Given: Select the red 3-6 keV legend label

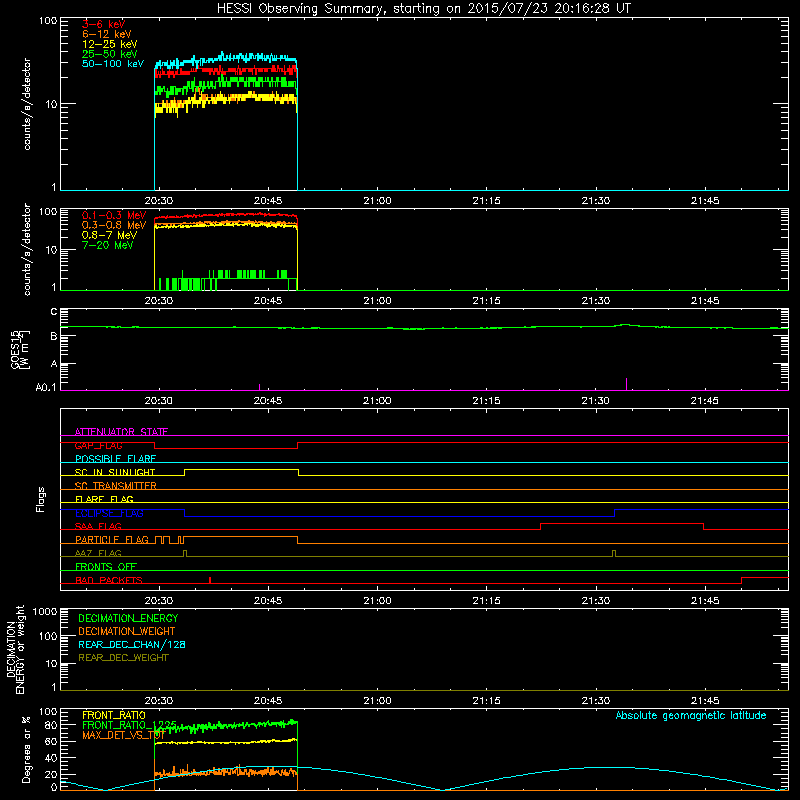Looking at the screenshot, I should 103,24.
